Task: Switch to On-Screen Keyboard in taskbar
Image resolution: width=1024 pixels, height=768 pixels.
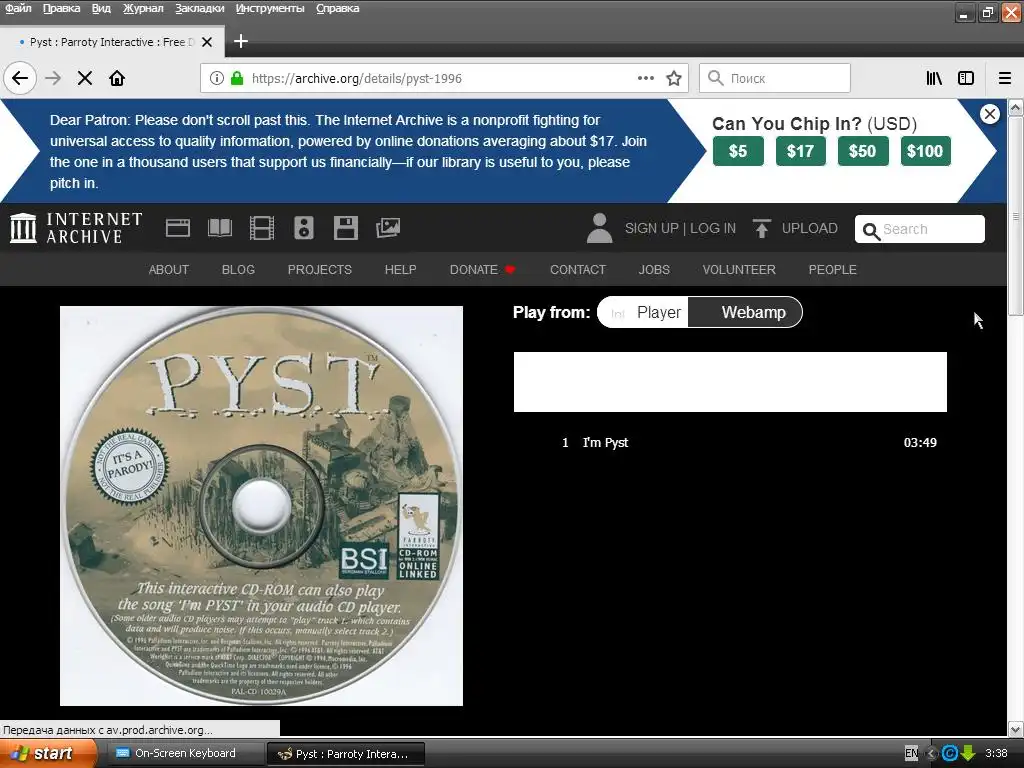Action: click(184, 754)
